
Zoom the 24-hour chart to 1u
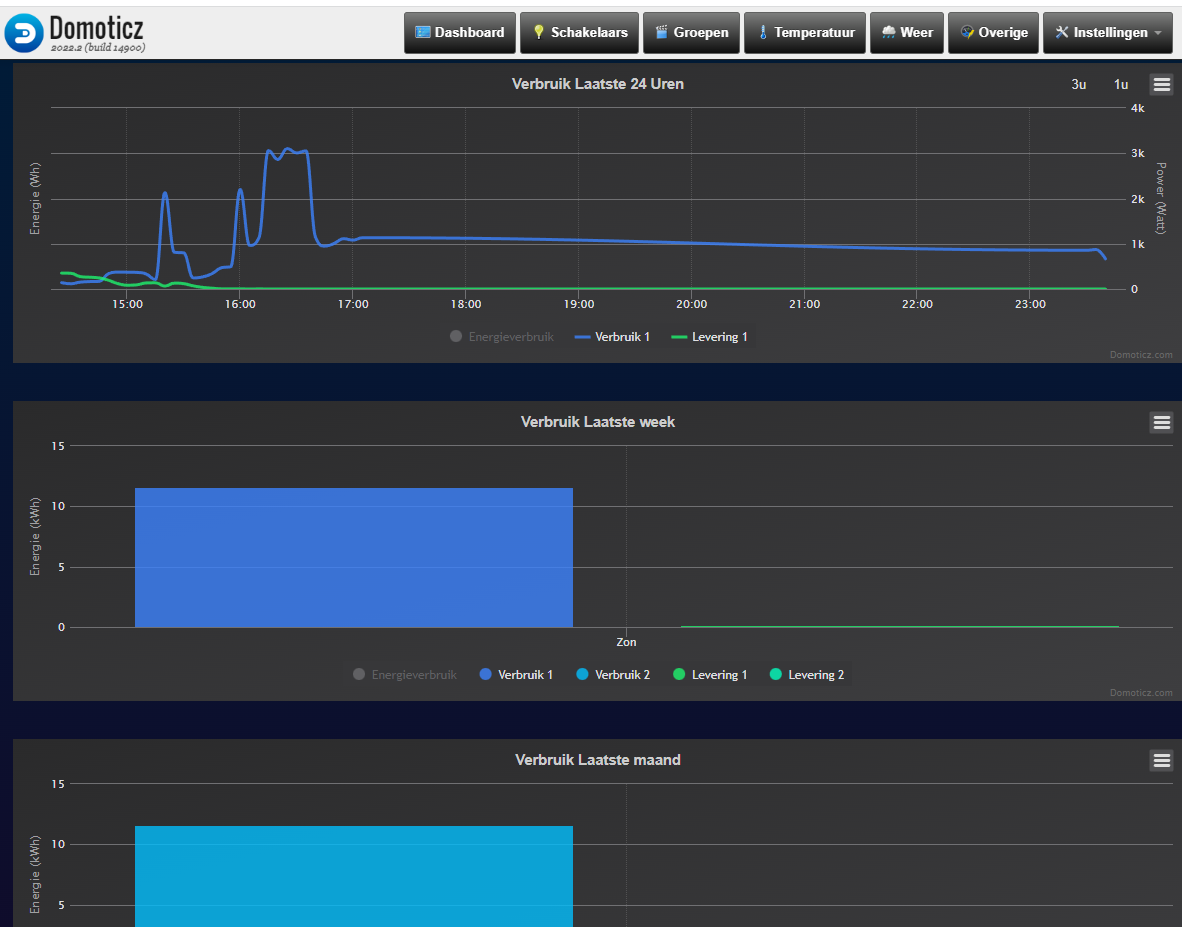1121,84
